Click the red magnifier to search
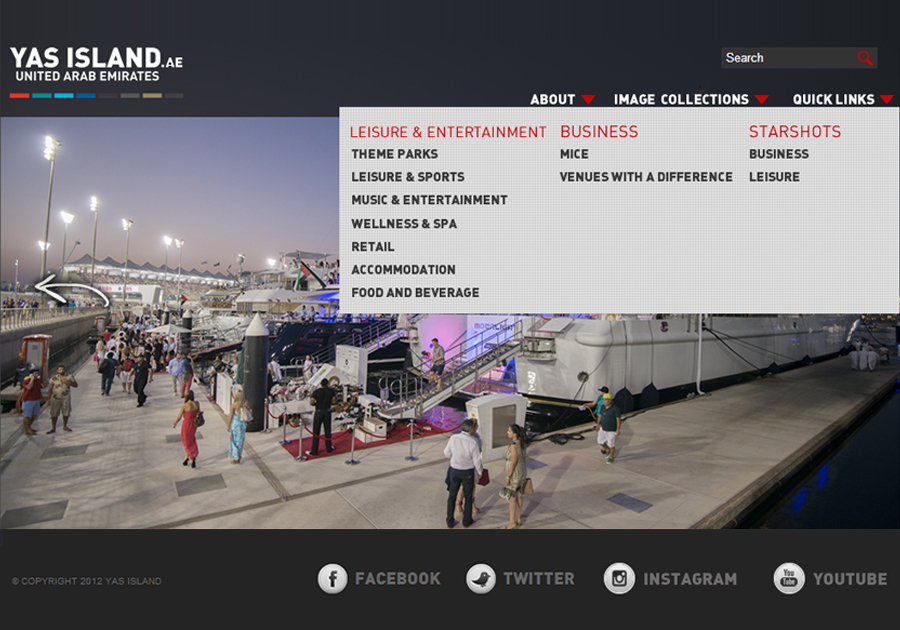Image resolution: width=900 pixels, height=630 pixels. [866, 57]
